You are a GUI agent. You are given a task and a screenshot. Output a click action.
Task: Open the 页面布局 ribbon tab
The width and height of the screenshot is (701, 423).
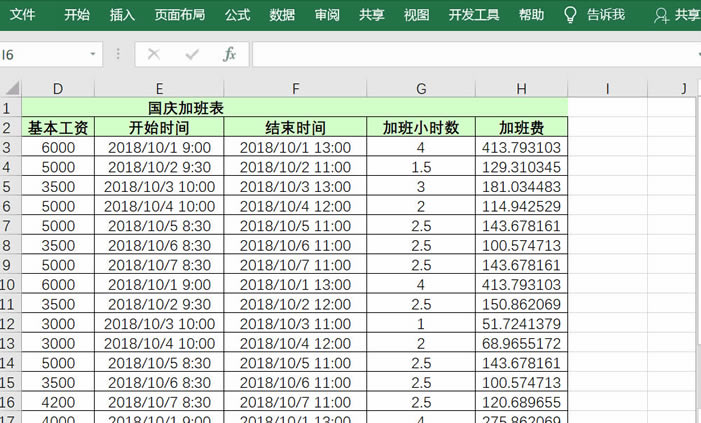tap(180, 14)
